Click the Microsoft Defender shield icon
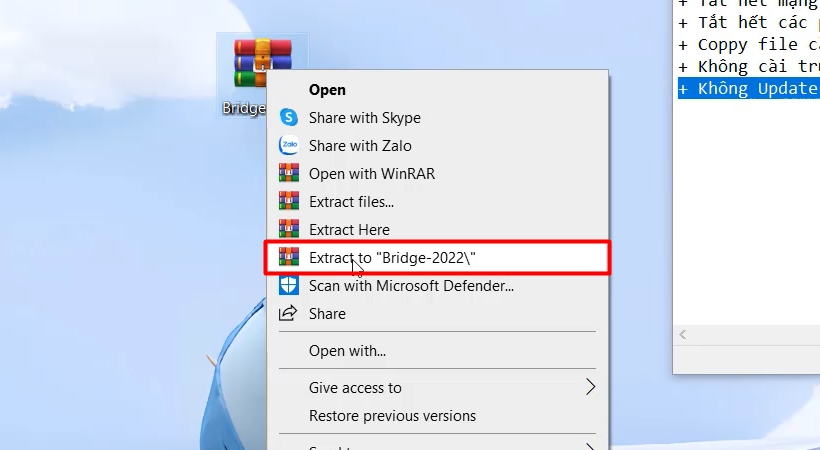Viewport: 820px width, 450px height. click(x=289, y=285)
